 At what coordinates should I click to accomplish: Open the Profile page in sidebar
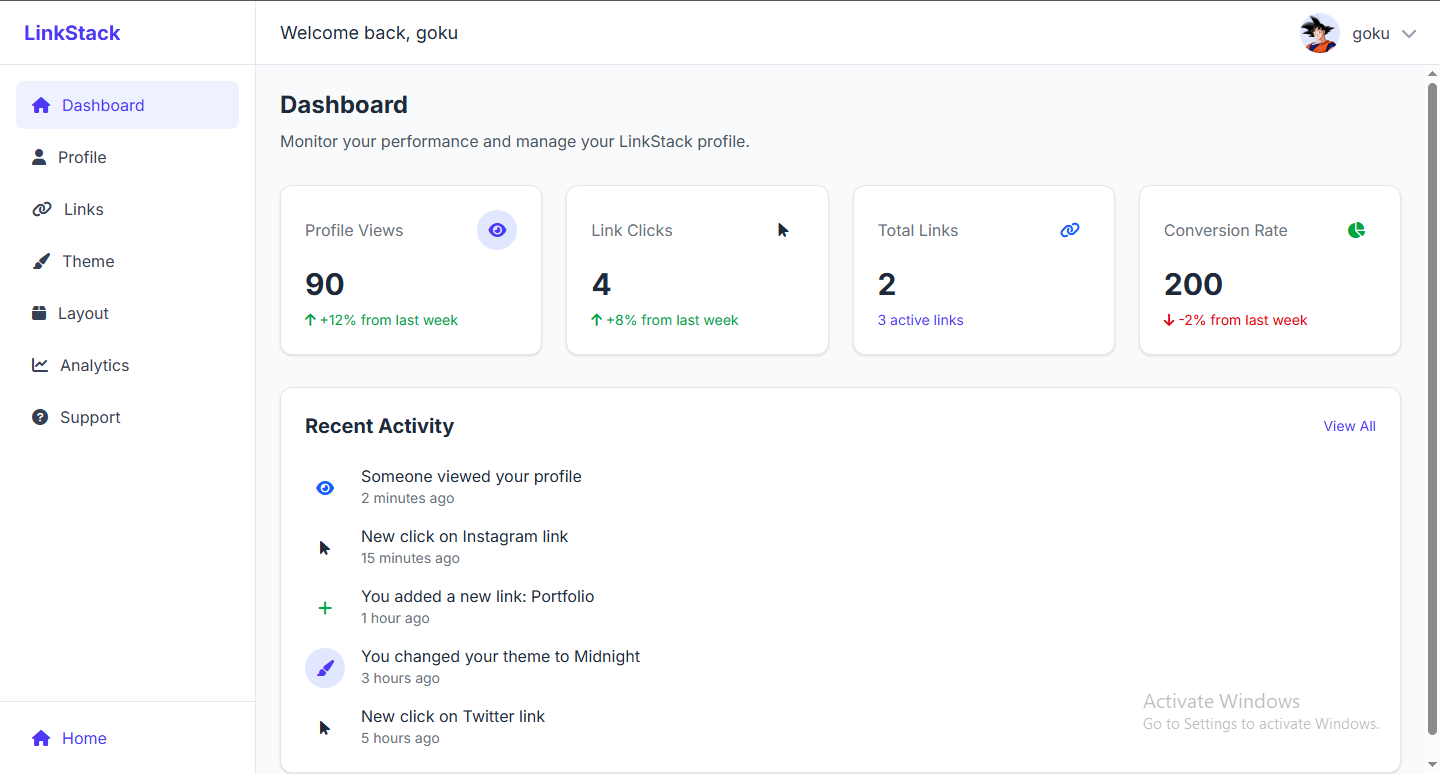pyautogui.click(x=82, y=157)
